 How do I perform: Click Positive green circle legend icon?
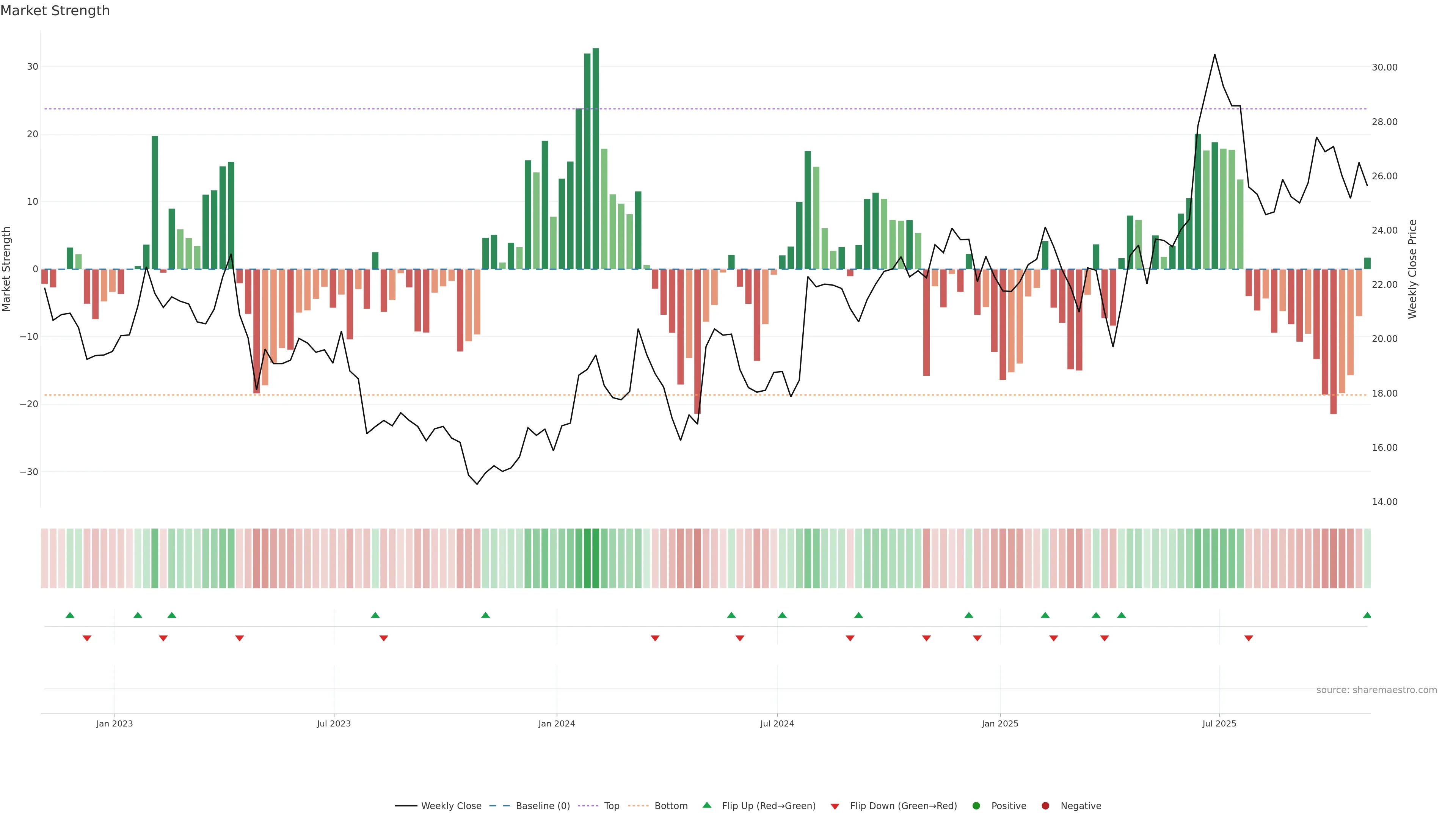click(976, 806)
